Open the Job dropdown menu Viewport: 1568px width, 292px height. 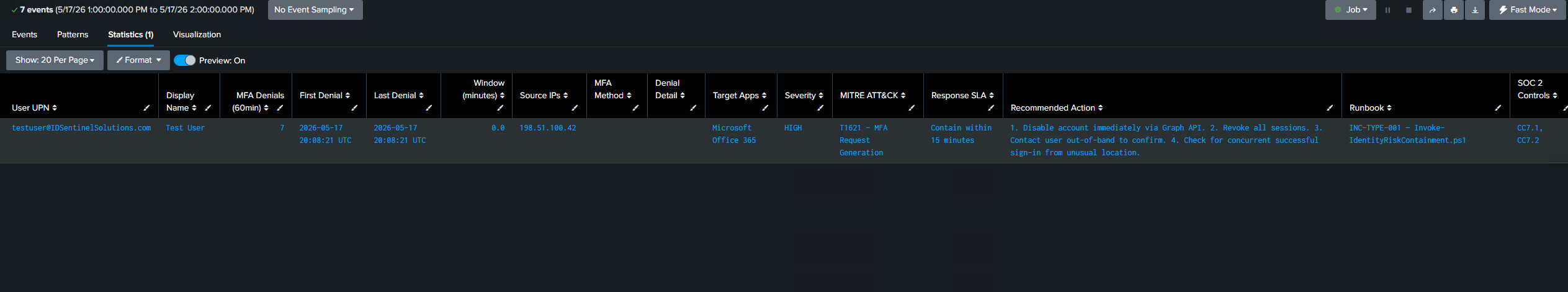pyautogui.click(x=1350, y=10)
